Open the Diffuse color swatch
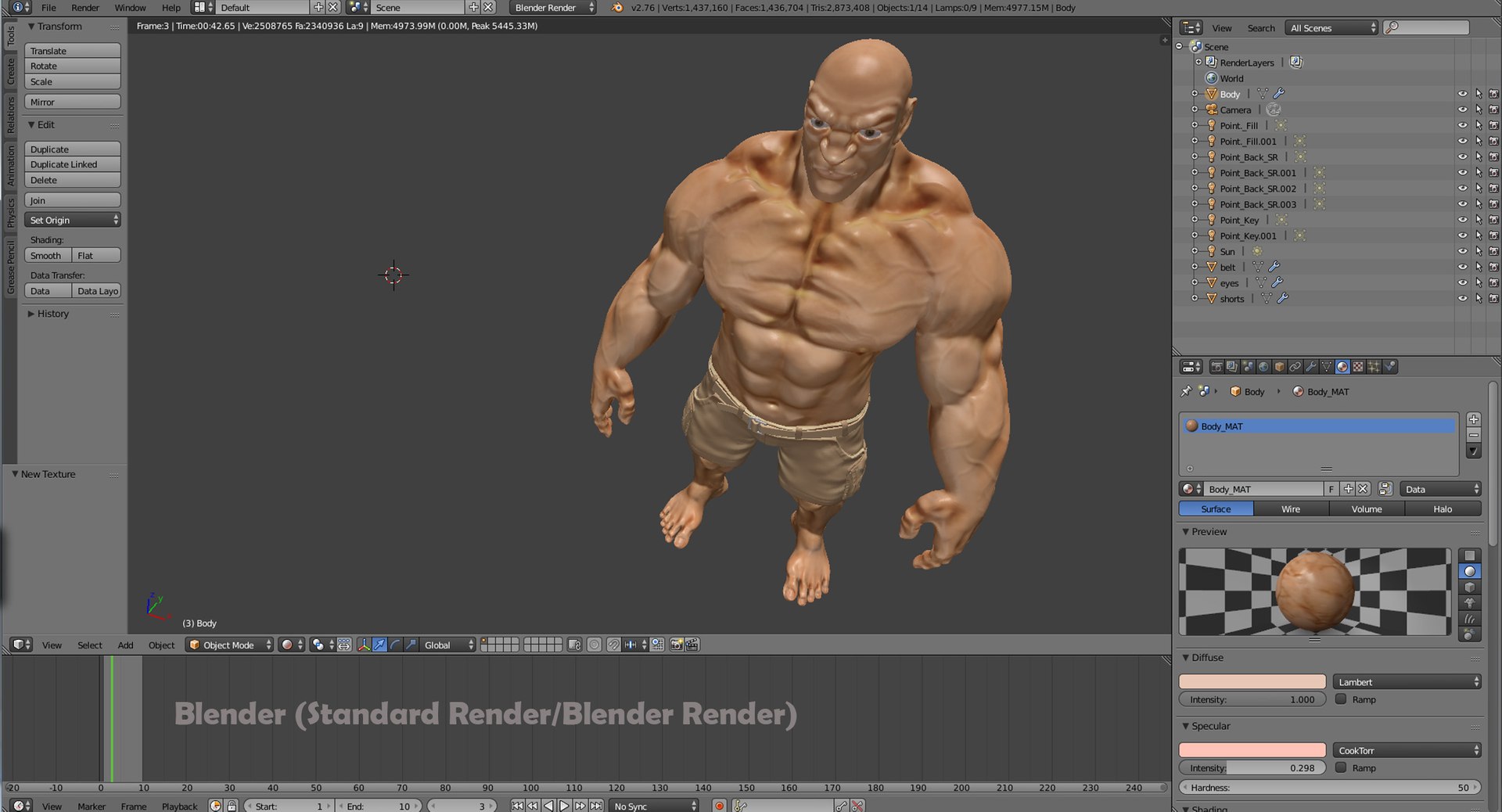 pos(1252,682)
